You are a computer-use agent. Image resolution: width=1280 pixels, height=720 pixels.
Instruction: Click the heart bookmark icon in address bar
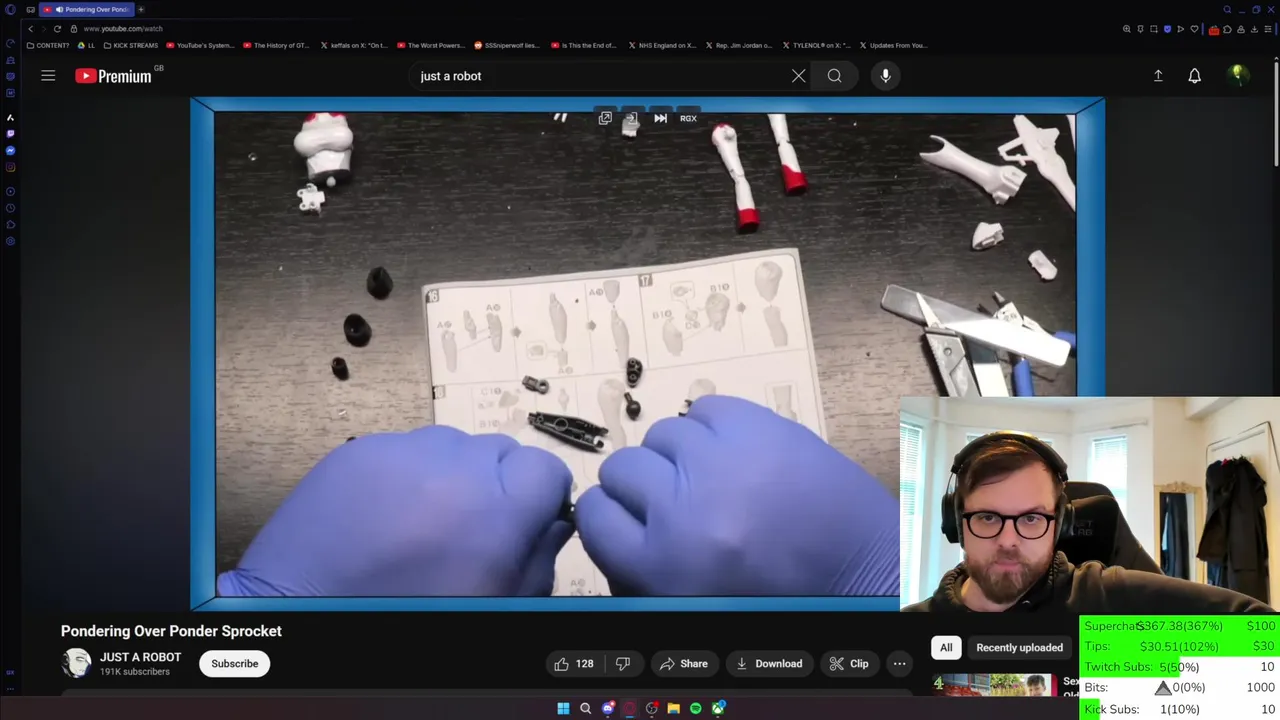[1194, 29]
